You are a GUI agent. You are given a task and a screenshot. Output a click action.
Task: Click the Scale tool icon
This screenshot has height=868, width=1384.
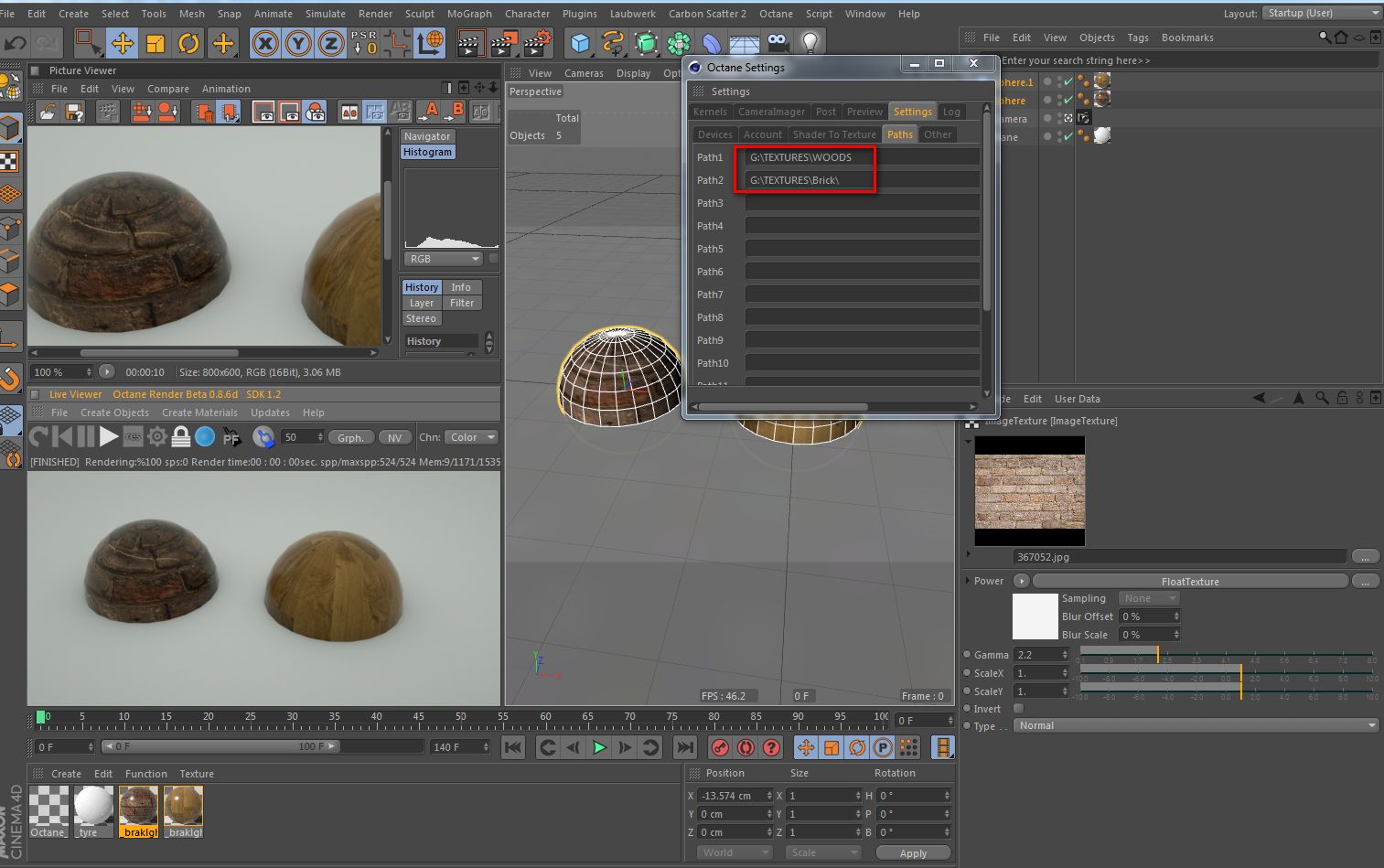click(156, 43)
